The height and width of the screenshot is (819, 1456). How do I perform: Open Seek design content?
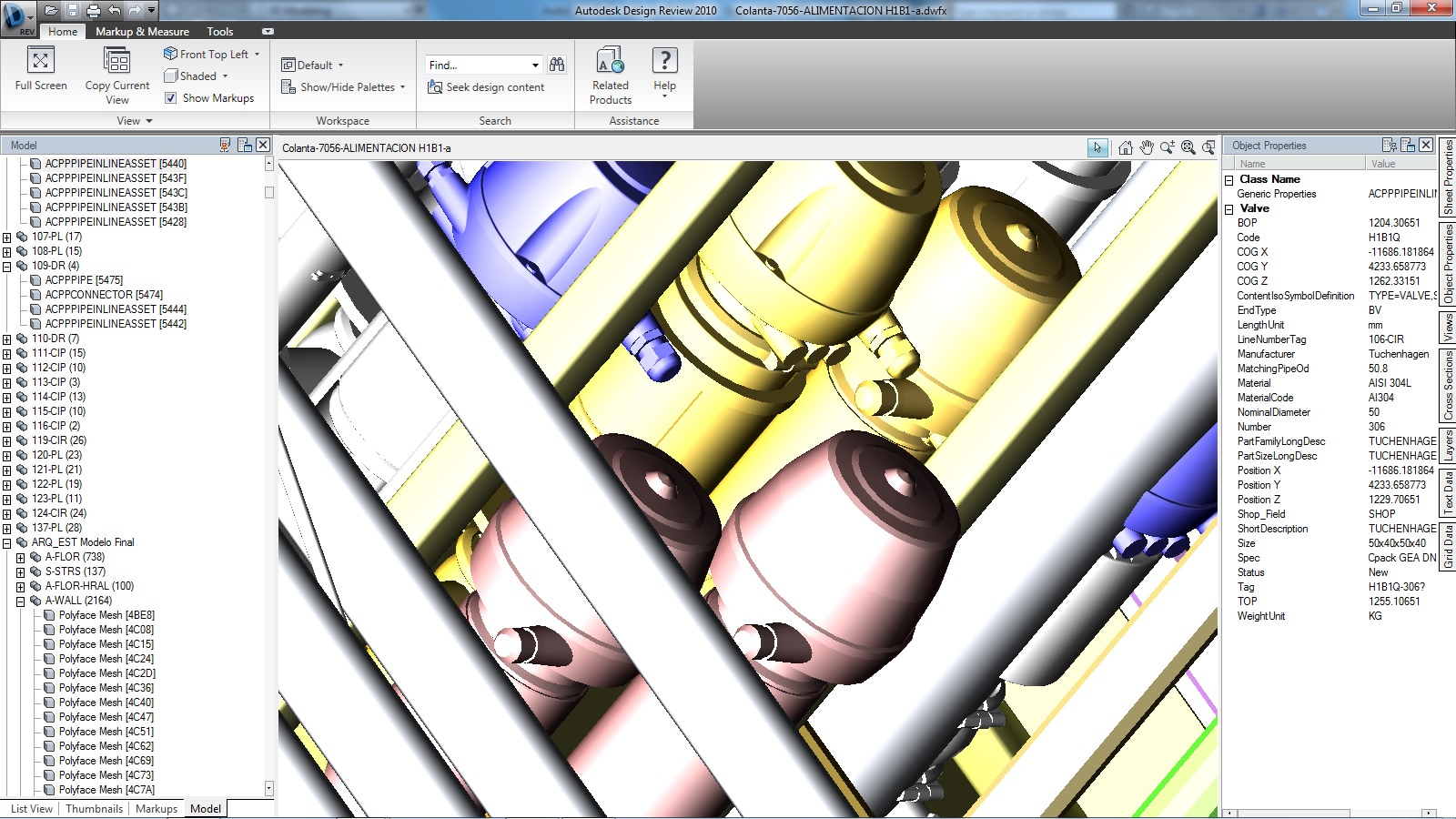[x=489, y=86]
